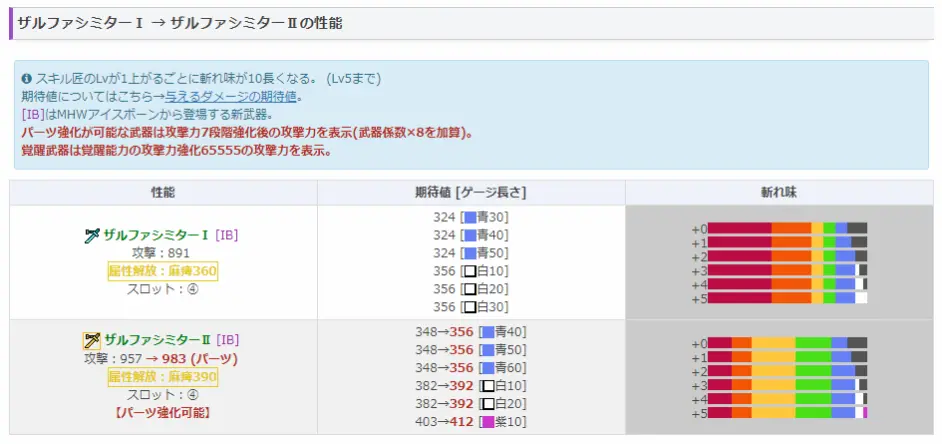Select the +3 sharpness bar of ザルファシミターⅠ
The image size is (942, 444).
tap(787, 270)
